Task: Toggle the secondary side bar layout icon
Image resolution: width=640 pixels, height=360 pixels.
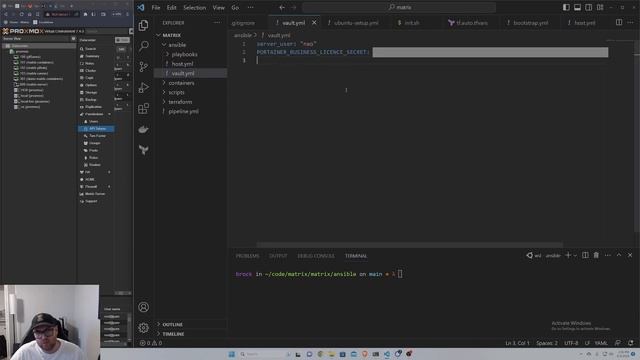Action: [589, 7]
